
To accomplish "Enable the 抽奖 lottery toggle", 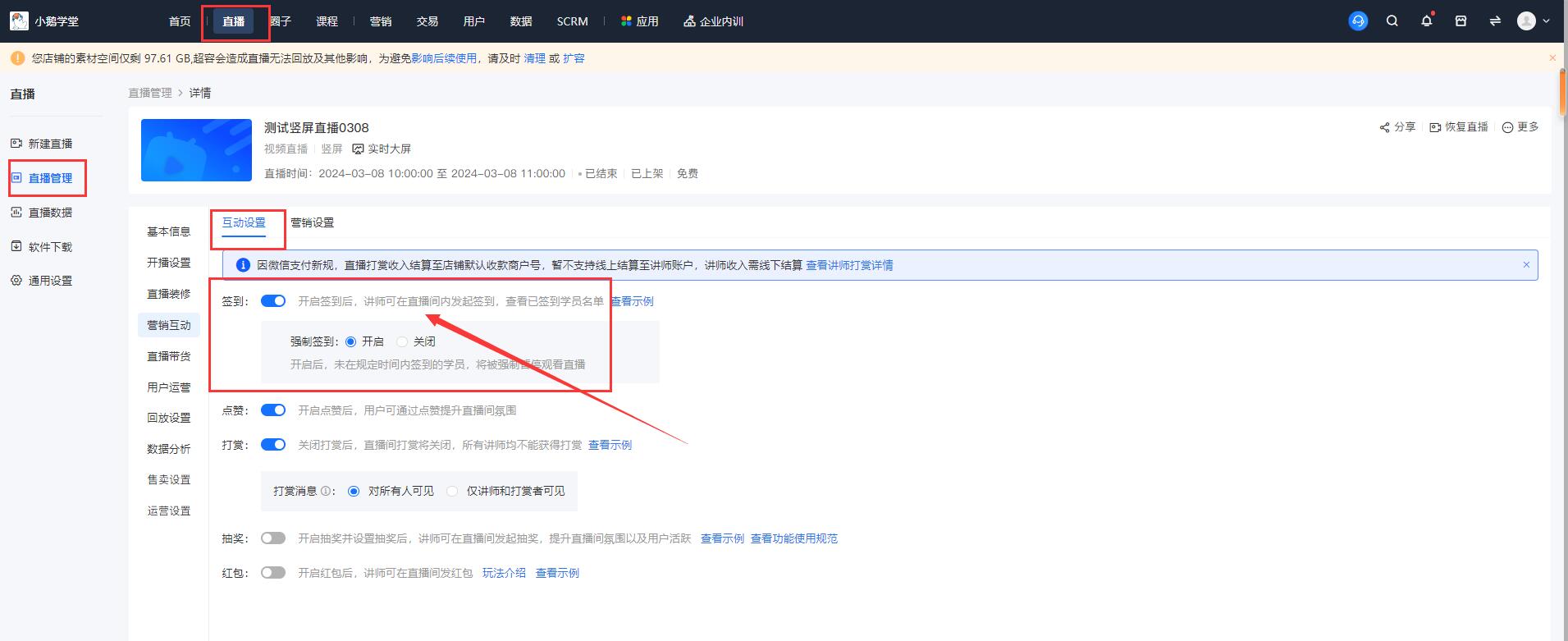I will [x=273, y=538].
